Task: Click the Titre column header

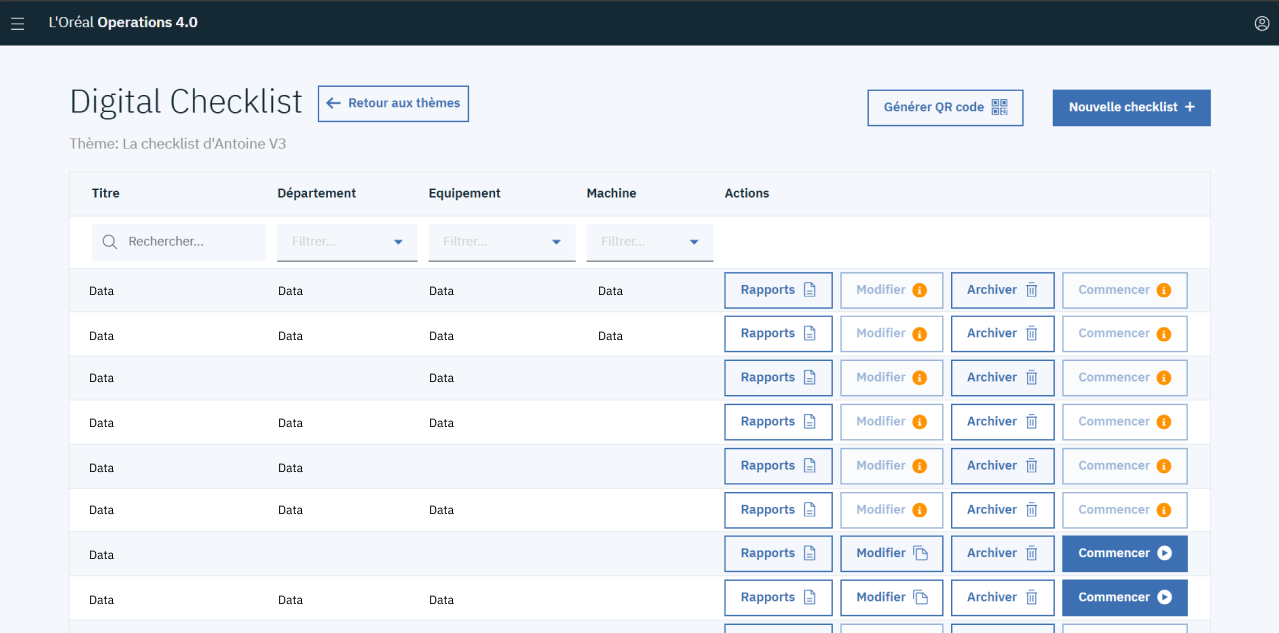Action: [105, 193]
